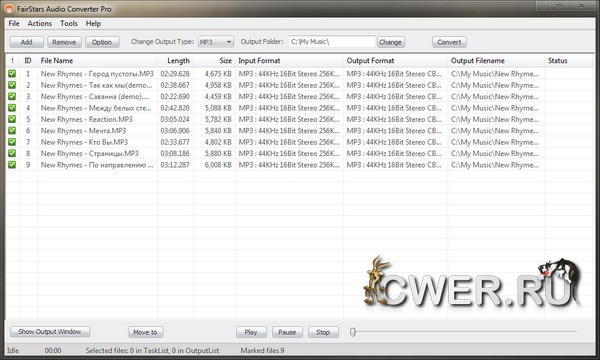Open the File menu
The height and width of the screenshot is (360, 600).
[14, 23]
